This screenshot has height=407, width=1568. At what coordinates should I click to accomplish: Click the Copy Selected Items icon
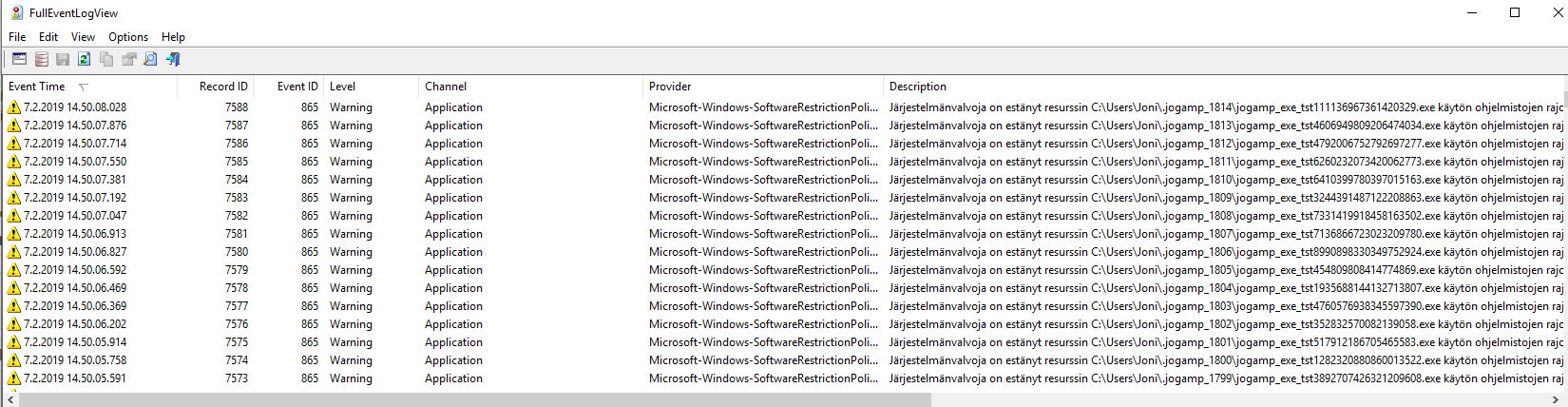coord(106,59)
